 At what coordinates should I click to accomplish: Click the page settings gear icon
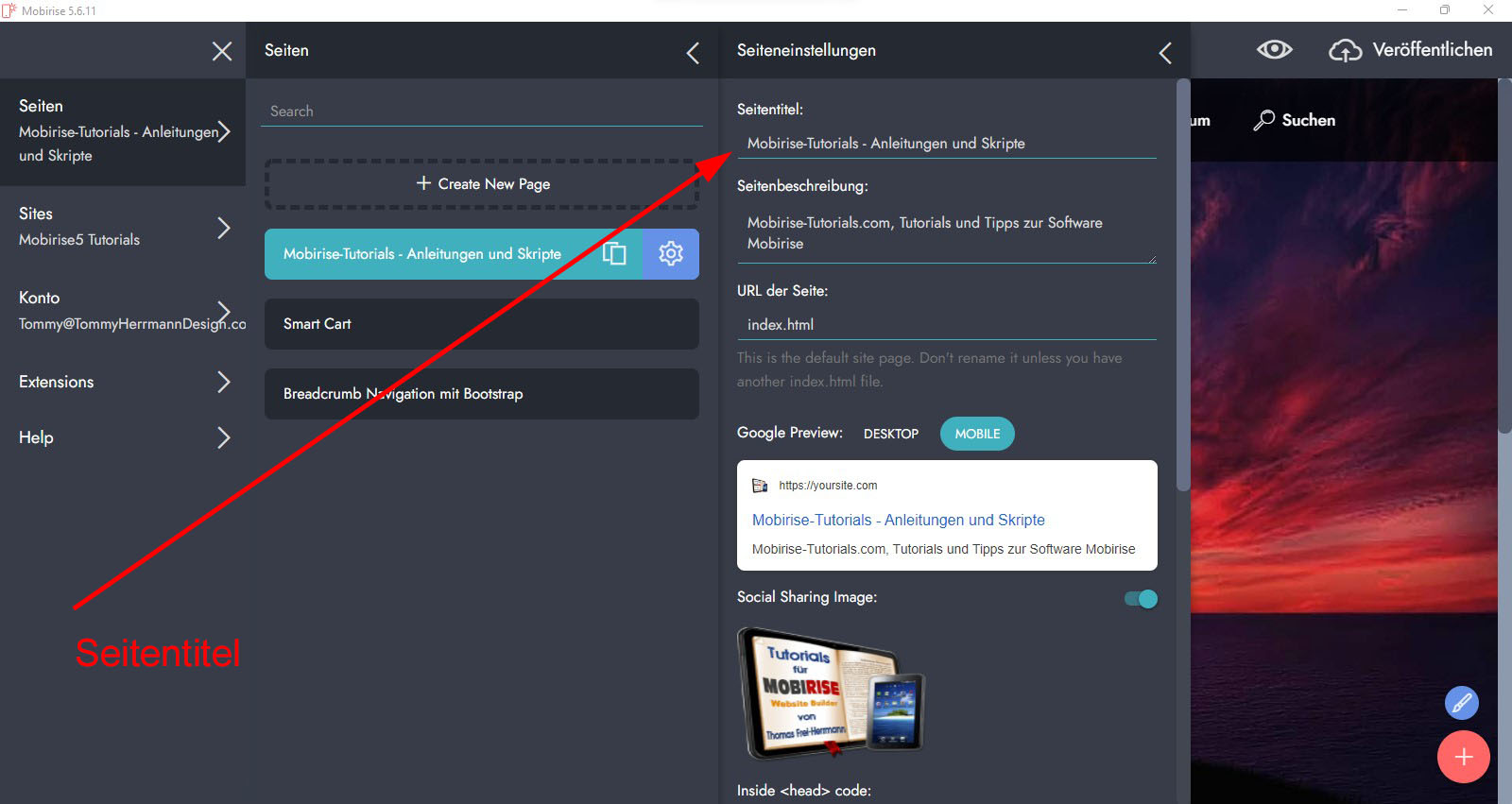click(x=671, y=253)
